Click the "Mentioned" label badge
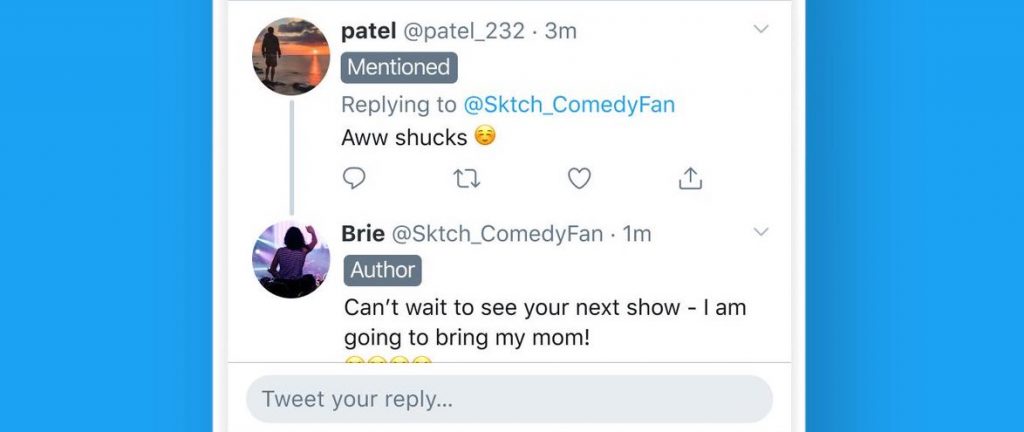The height and width of the screenshot is (432, 1024). point(399,67)
